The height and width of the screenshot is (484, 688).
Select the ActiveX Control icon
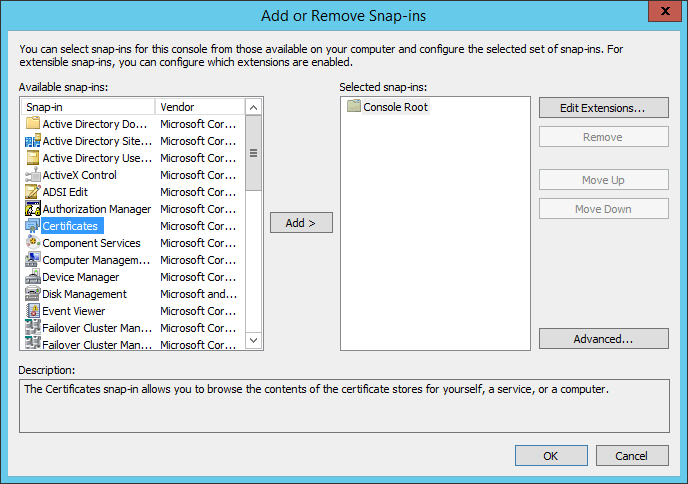coord(32,175)
